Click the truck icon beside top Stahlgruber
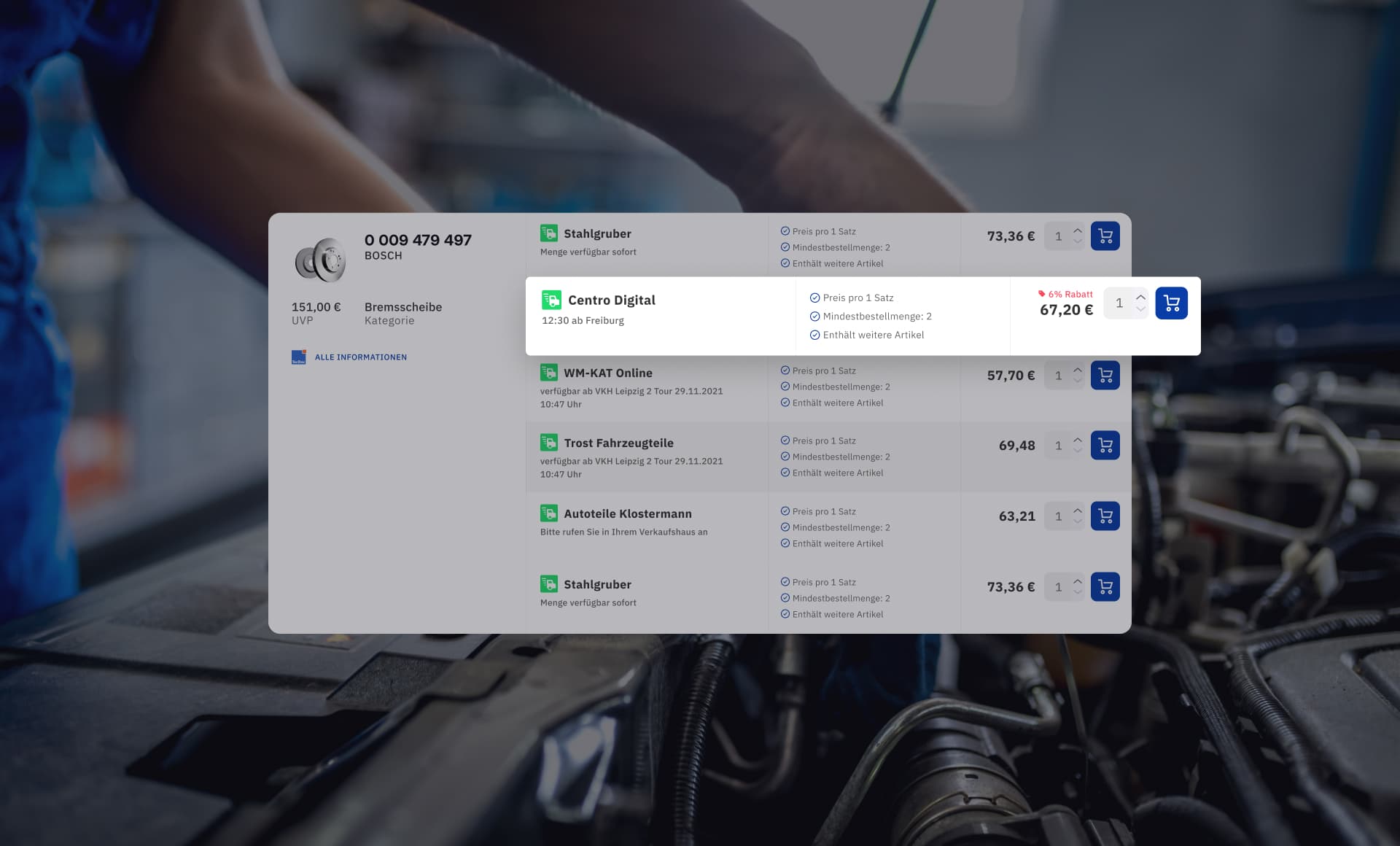The image size is (1400, 846). 549,233
